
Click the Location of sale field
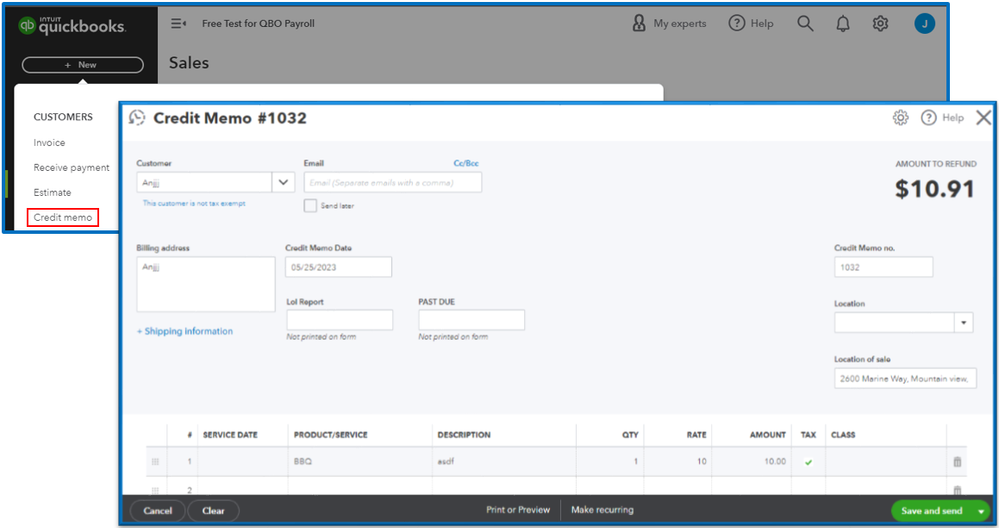pyautogui.click(x=905, y=378)
